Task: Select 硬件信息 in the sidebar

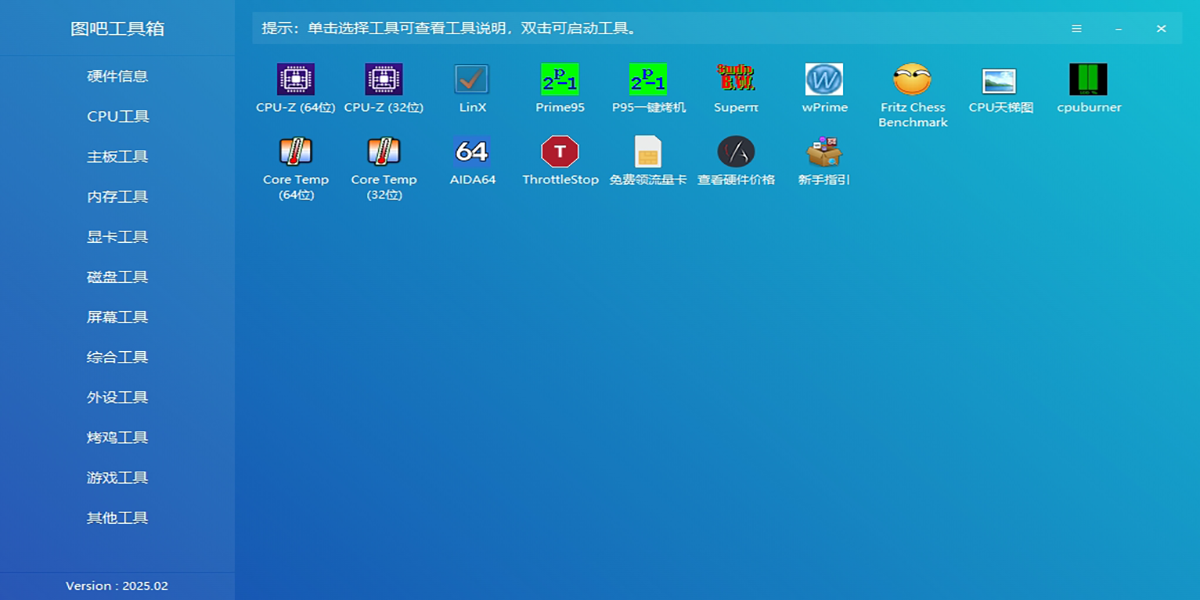Action: [x=117, y=76]
